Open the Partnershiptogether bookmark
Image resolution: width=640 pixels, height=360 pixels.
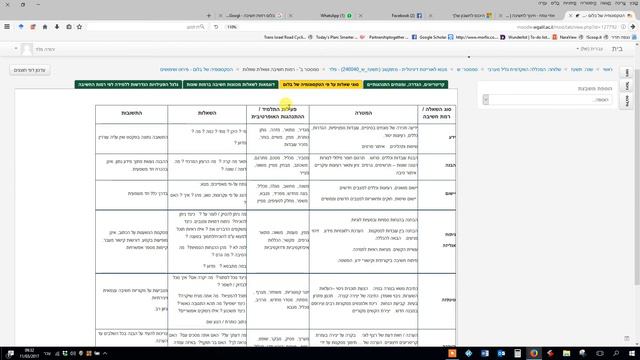(392, 37)
